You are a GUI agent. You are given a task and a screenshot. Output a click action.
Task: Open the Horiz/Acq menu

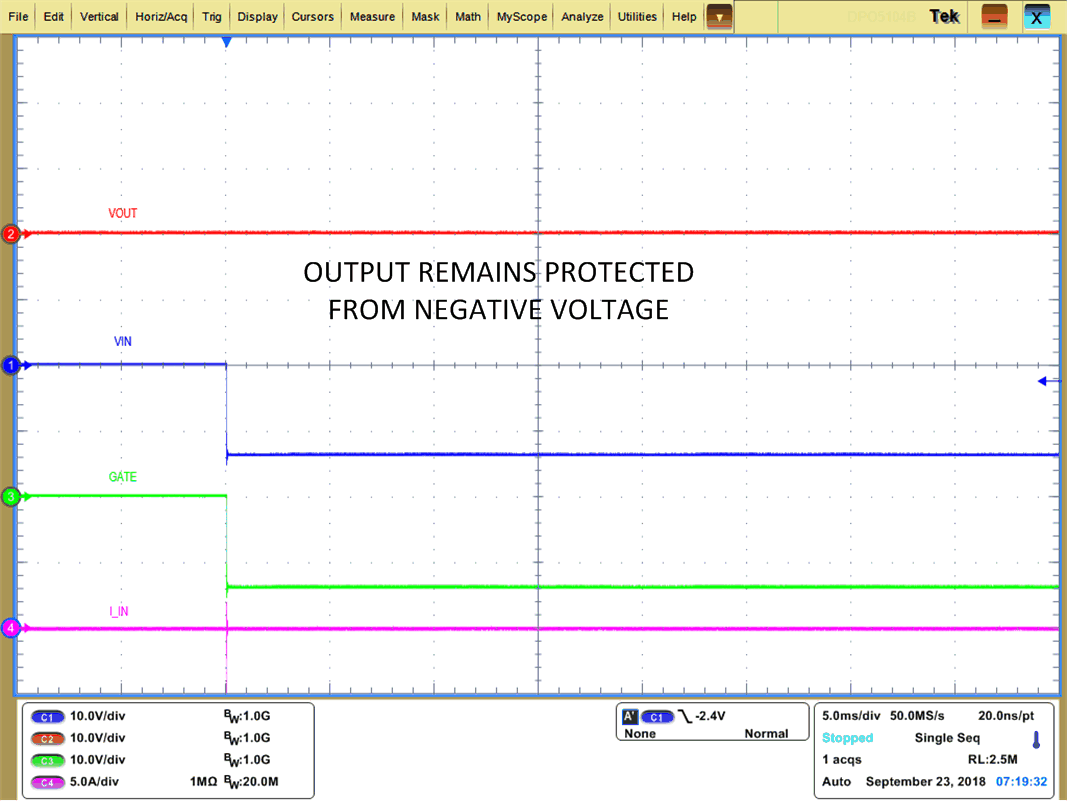tap(161, 17)
